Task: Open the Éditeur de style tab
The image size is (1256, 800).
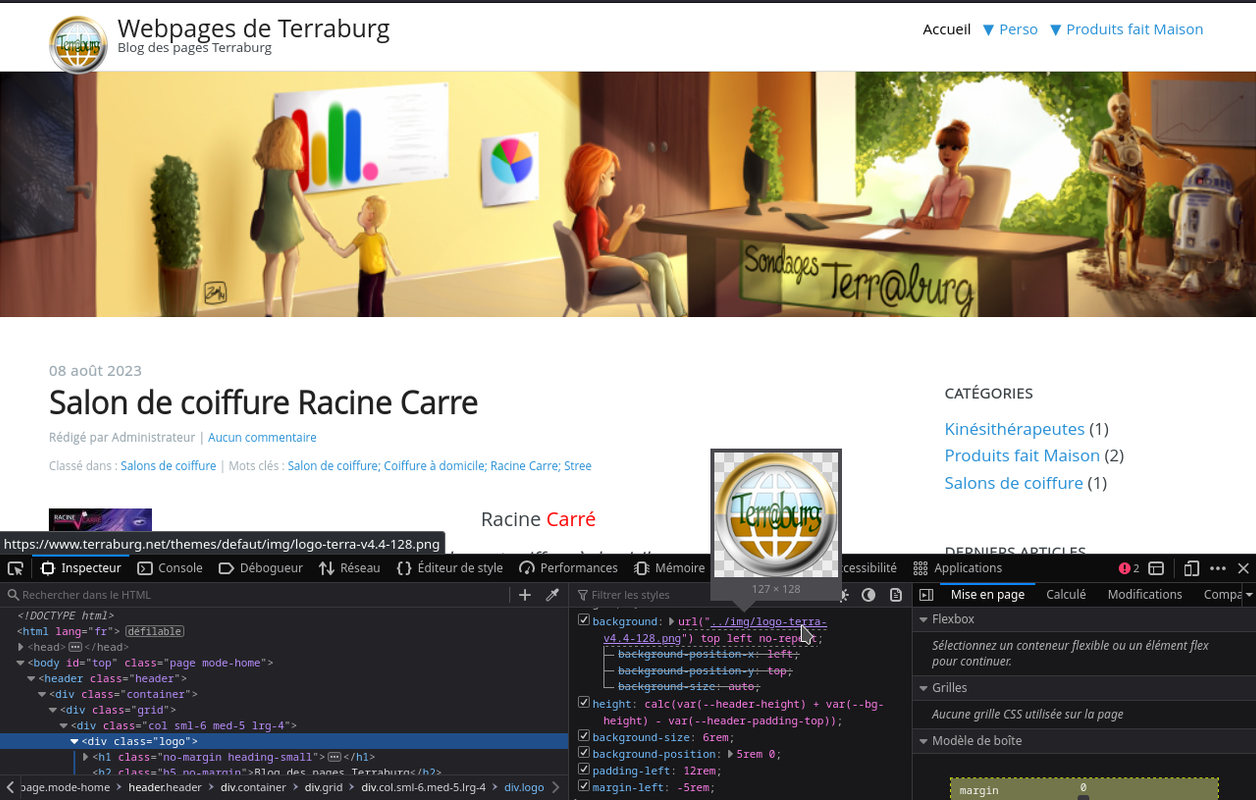Action: click(x=450, y=568)
